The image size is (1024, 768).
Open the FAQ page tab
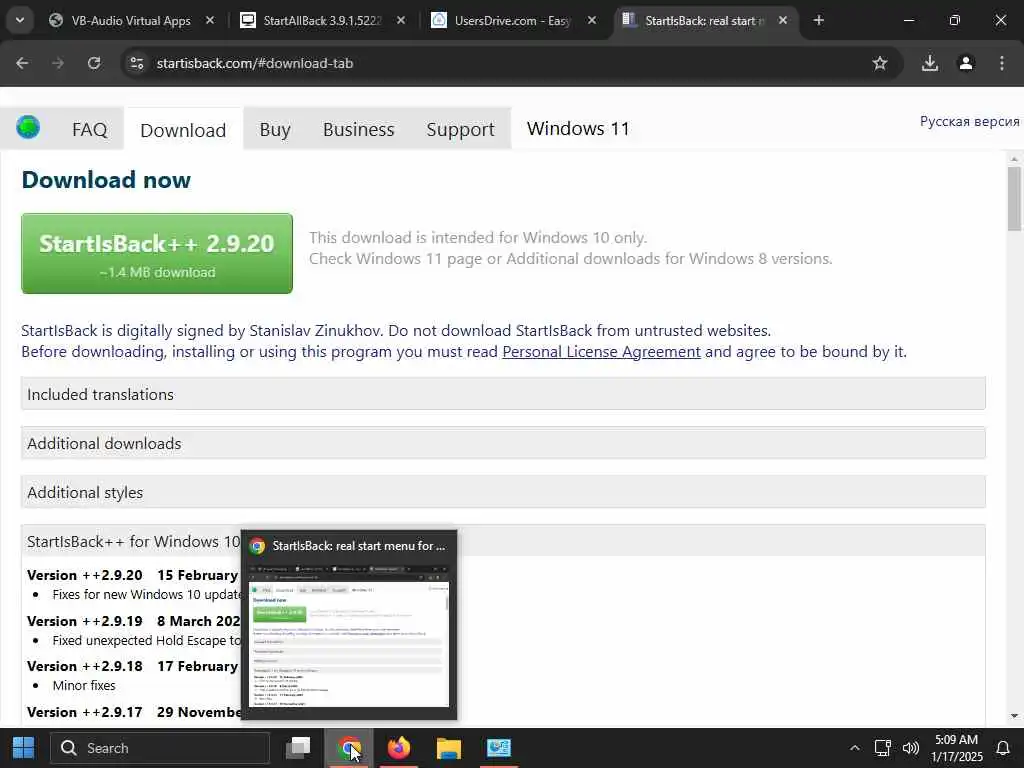click(89, 129)
